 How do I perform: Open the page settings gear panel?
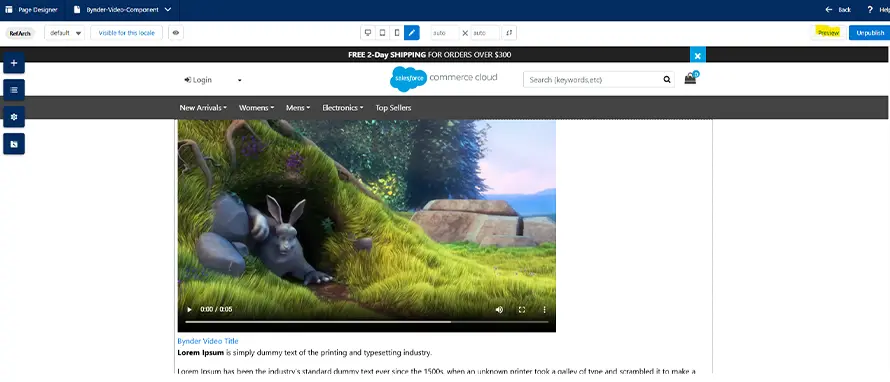pyautogui.click(x=14, y=117)
